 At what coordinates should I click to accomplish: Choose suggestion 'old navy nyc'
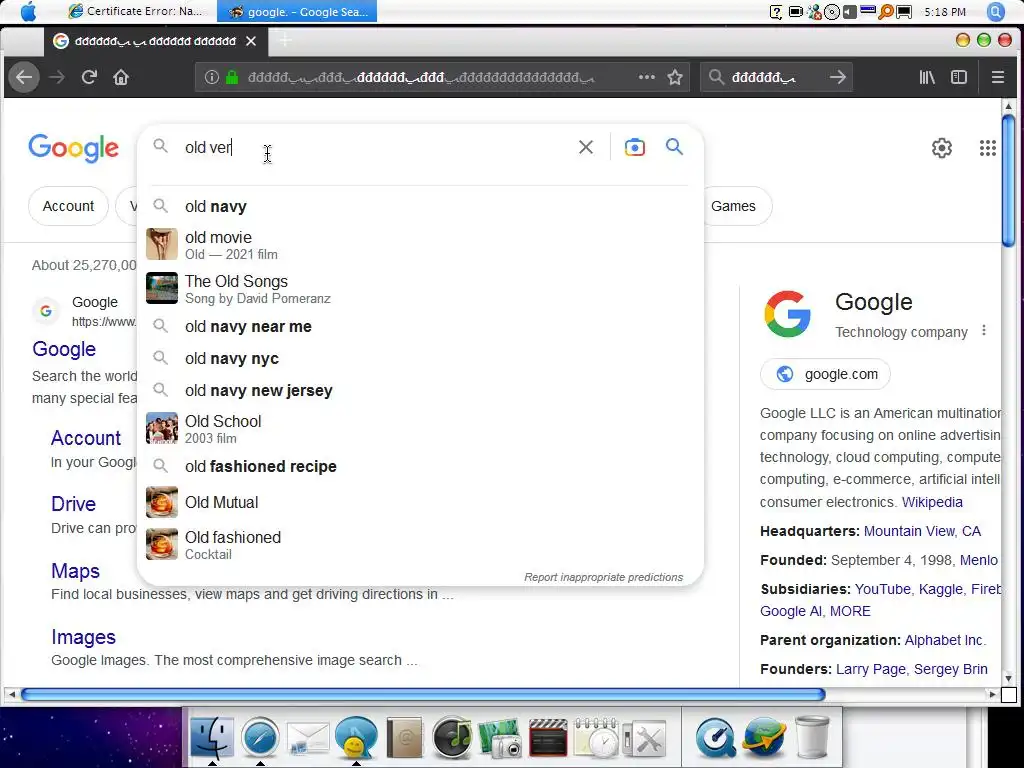[420, 359]
